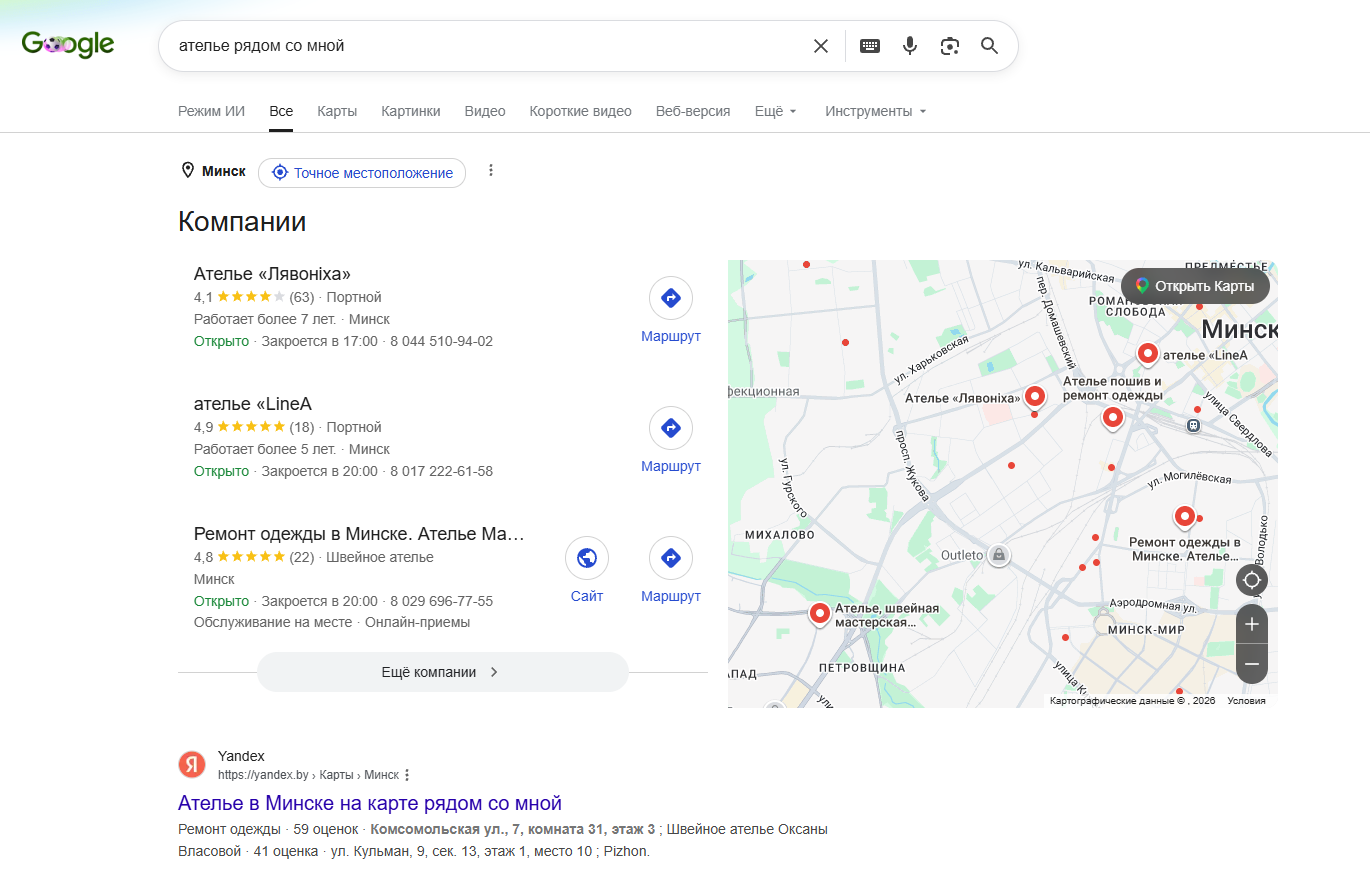Open the on-screen keyboard icon
The height and width of the screenshot is (877, 1370).
pos(870,46)
